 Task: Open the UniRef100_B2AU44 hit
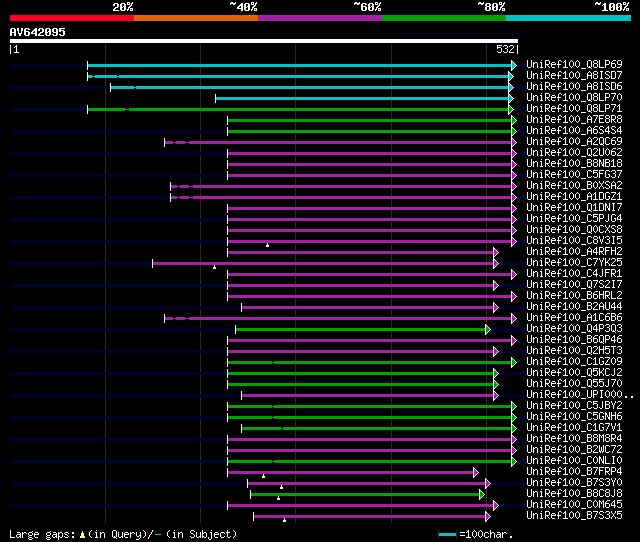coord(574,307)
